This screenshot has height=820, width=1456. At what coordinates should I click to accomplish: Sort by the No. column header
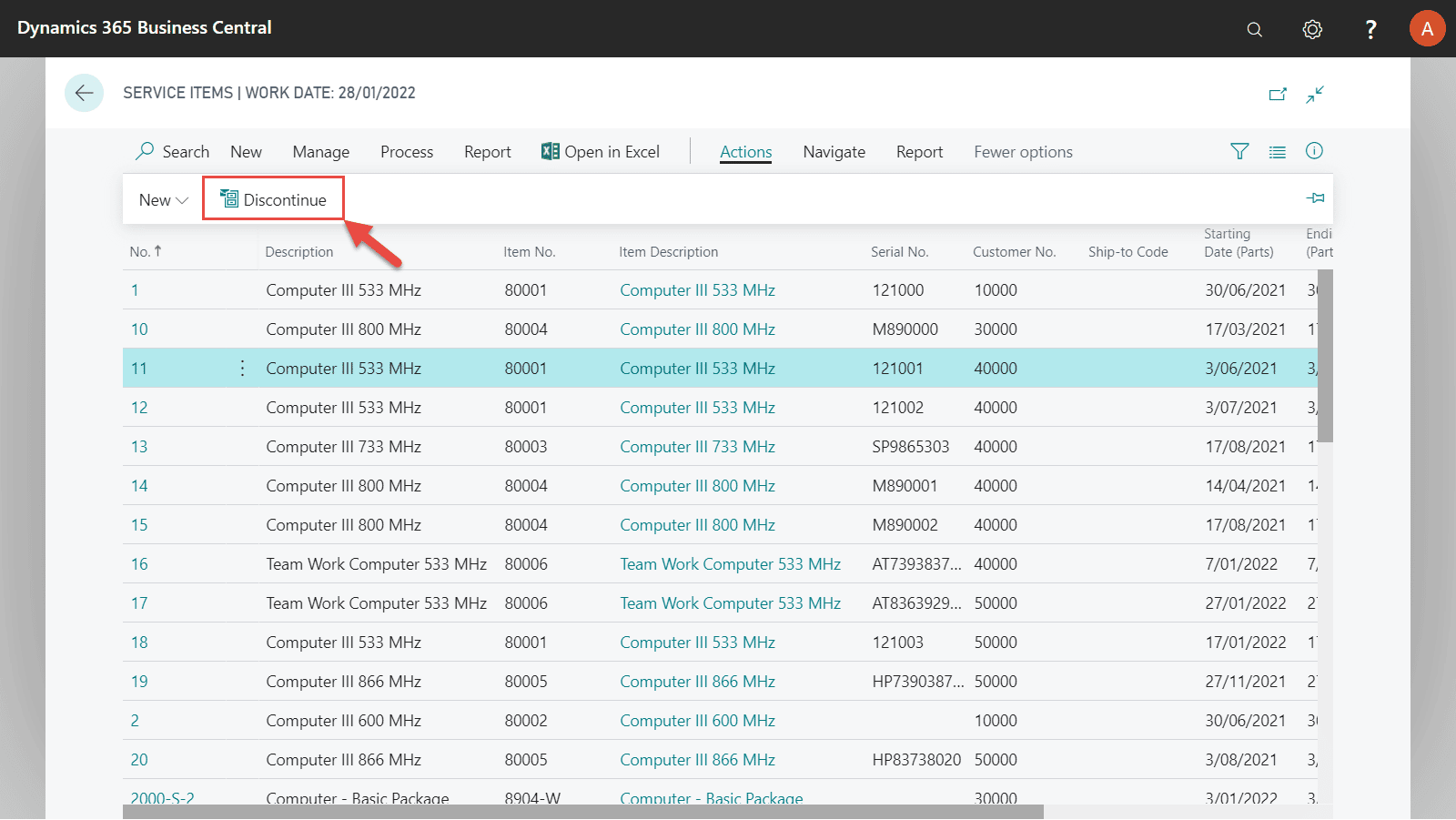[x=146, y=251]
